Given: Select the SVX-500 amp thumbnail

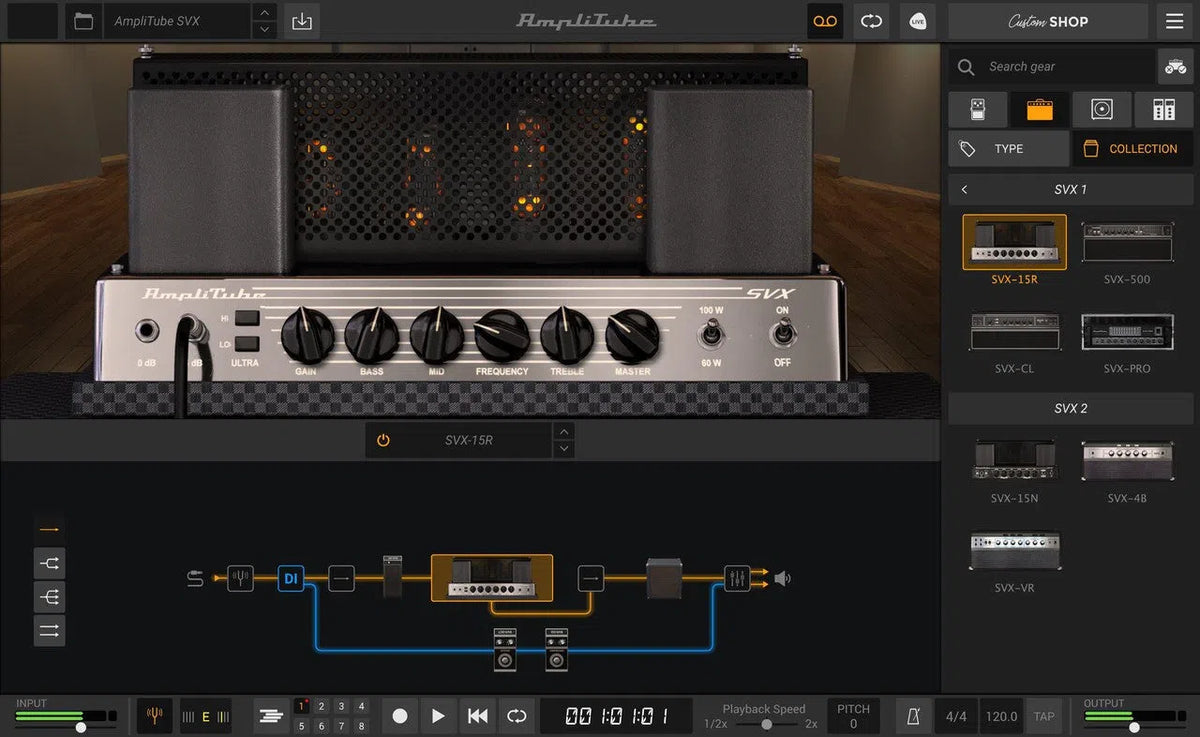Looking at the screenshot, I should (1128, 240).
